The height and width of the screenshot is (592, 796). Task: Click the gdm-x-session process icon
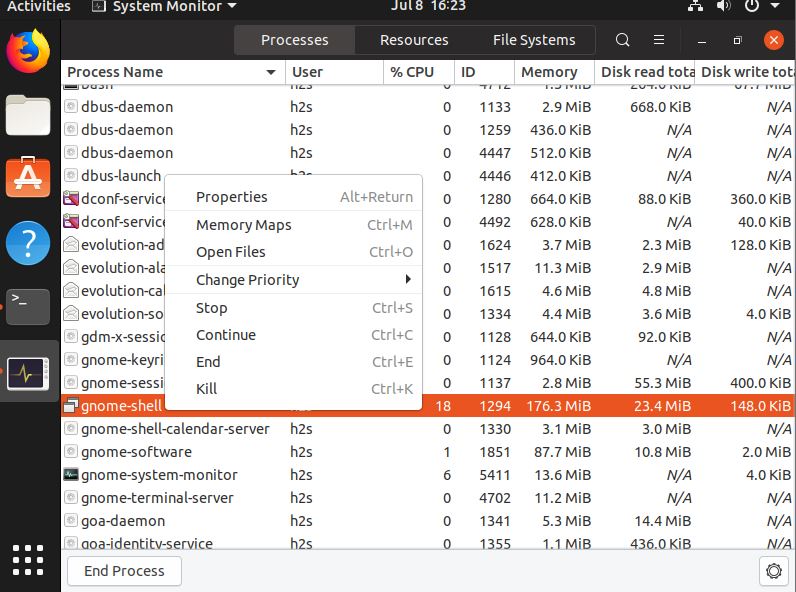click(71, 337)
